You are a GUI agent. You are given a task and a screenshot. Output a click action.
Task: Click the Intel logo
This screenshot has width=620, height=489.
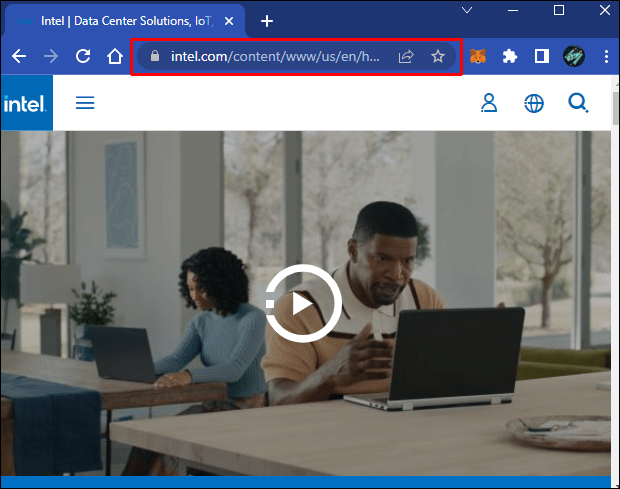26,103
